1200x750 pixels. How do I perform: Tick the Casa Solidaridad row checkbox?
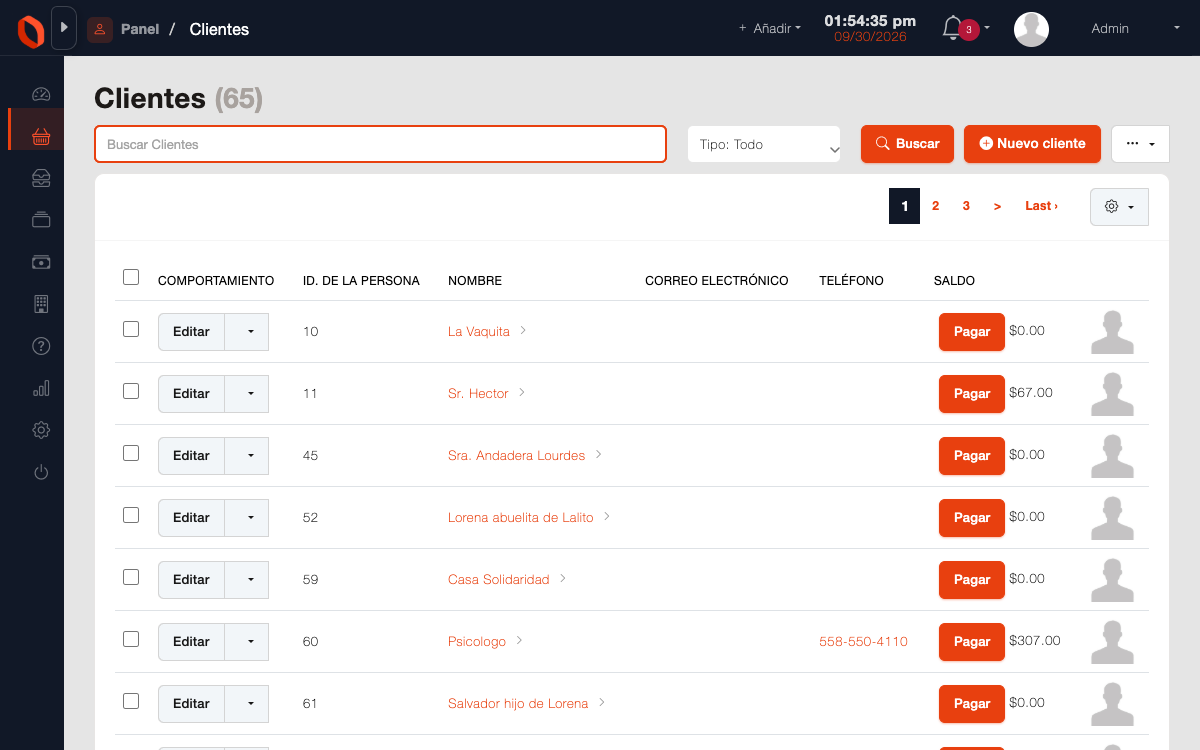pyautogui.click(x=131, y=577)
